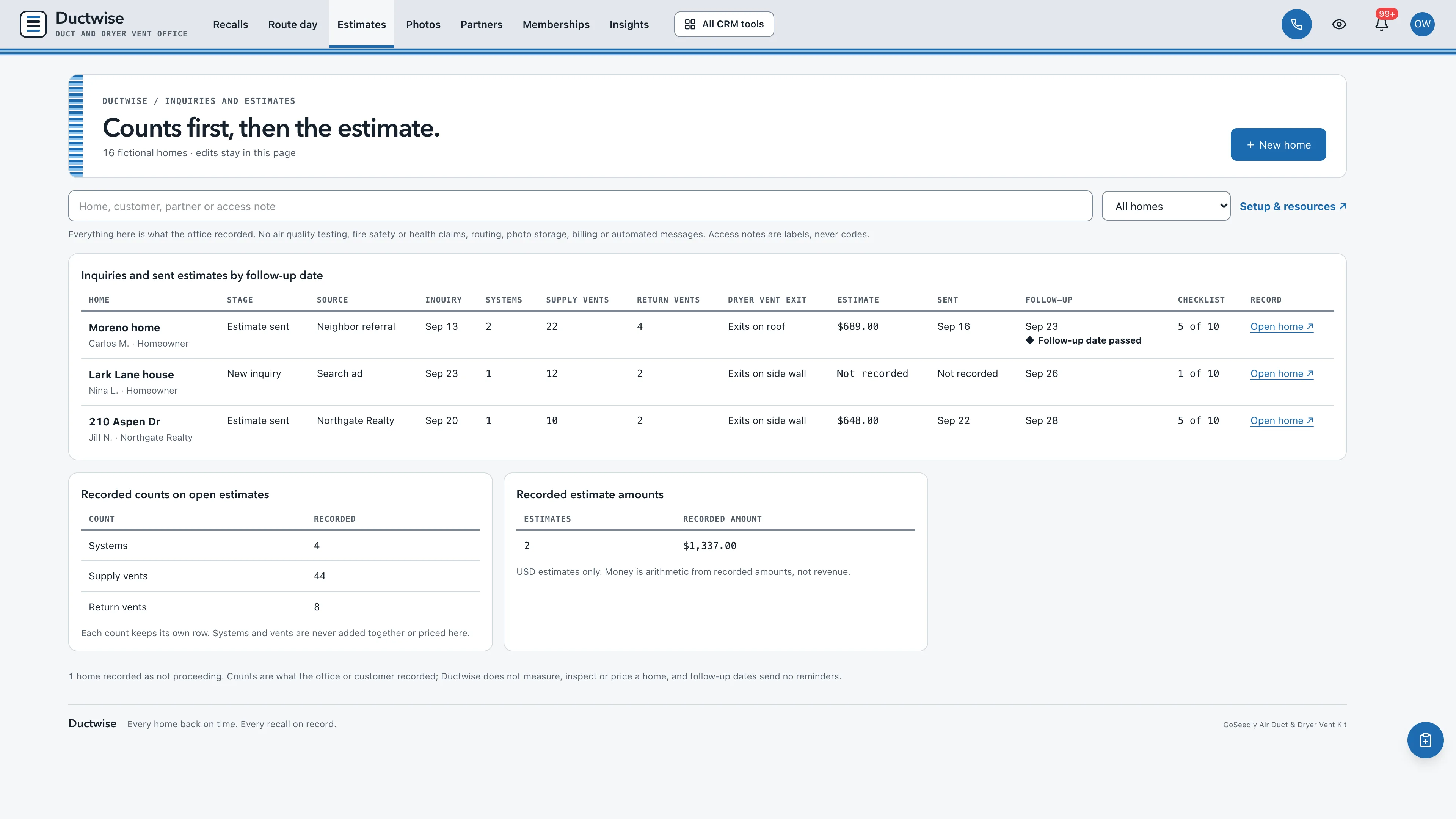Click Neighbor referral source cell

point(356,327)
